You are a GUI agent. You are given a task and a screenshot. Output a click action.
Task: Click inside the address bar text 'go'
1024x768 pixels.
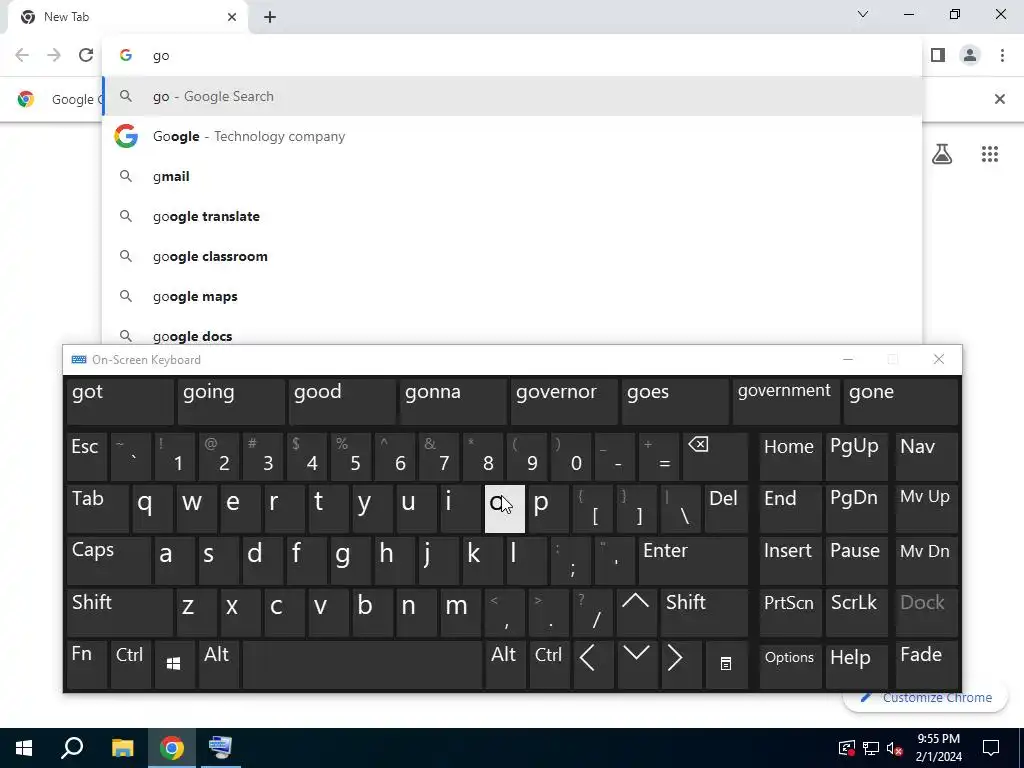pos(161,56)
